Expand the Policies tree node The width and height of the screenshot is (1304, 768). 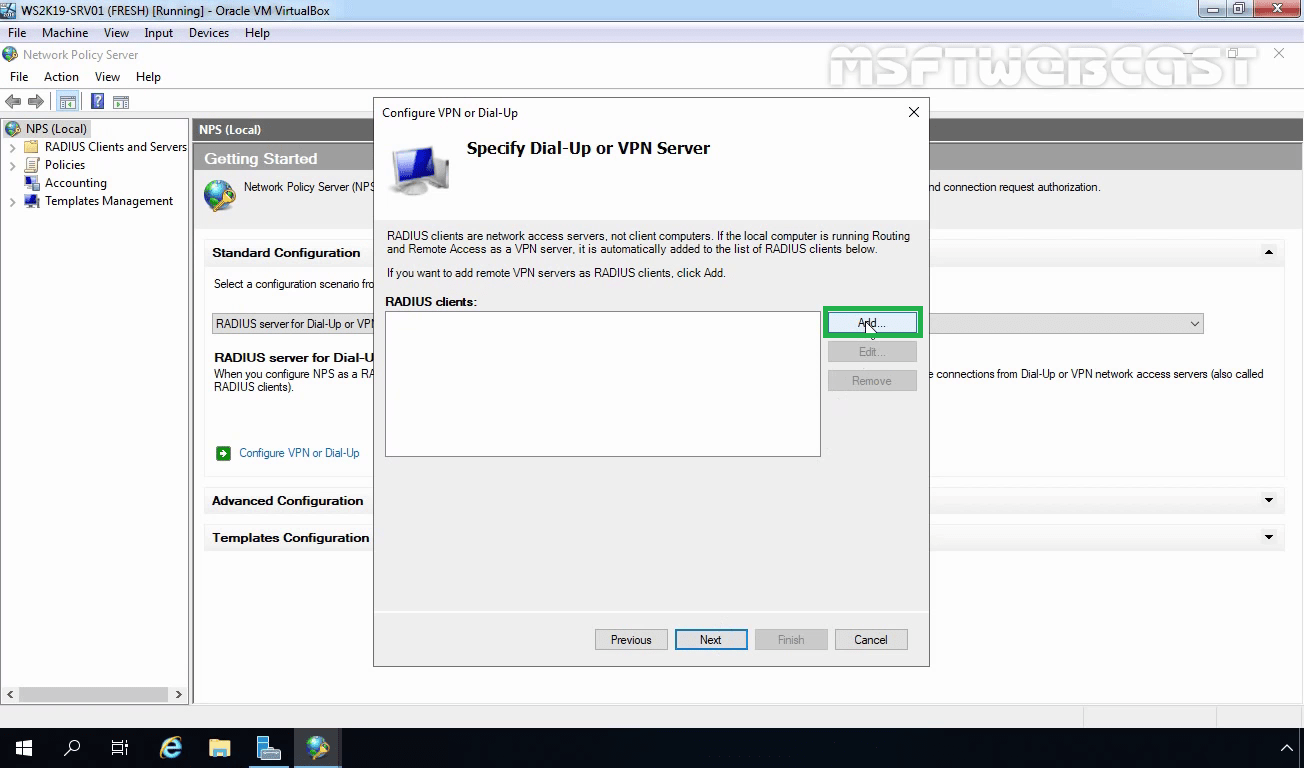[12, 165]
